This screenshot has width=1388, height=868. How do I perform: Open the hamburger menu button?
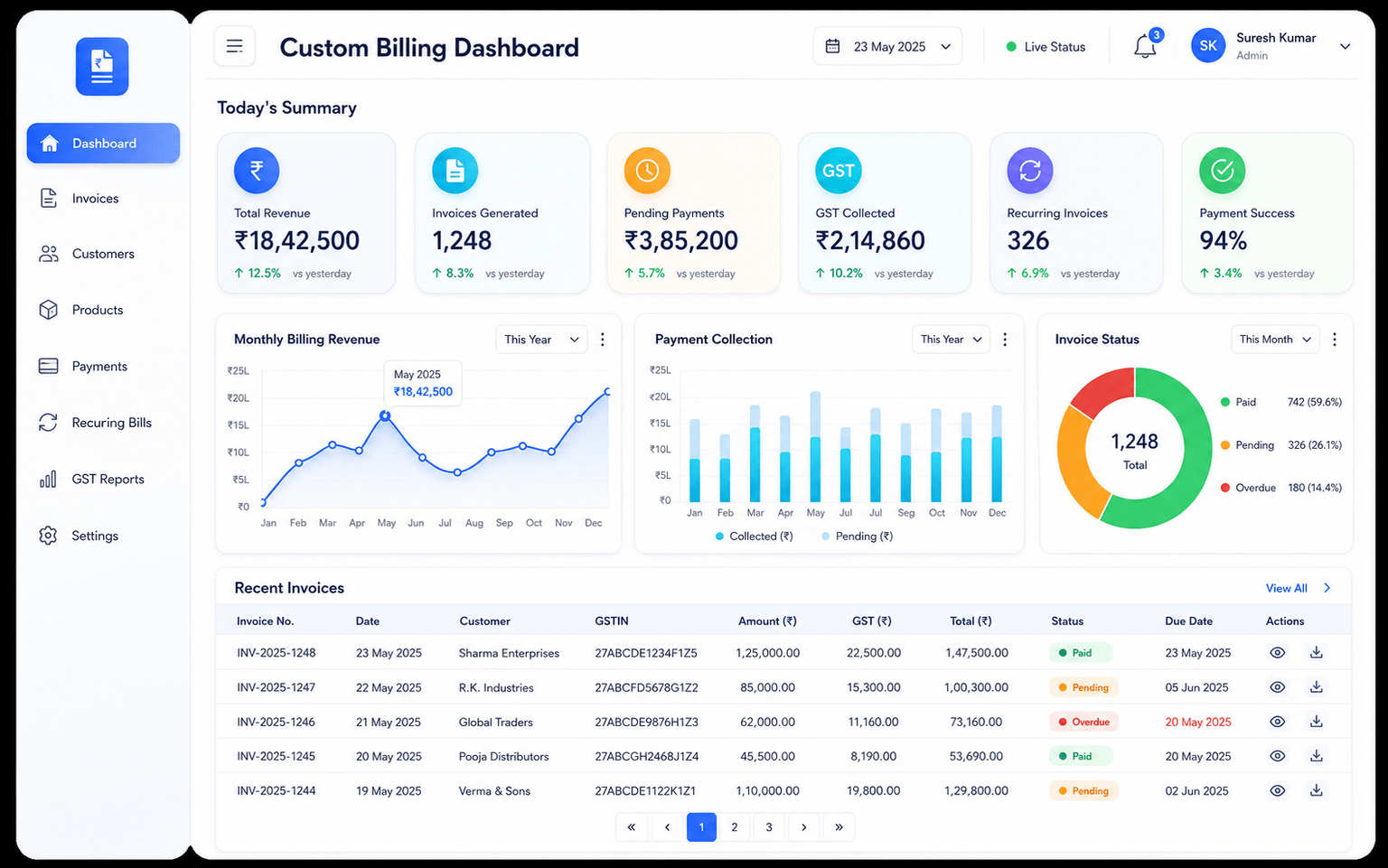(234, 46)
